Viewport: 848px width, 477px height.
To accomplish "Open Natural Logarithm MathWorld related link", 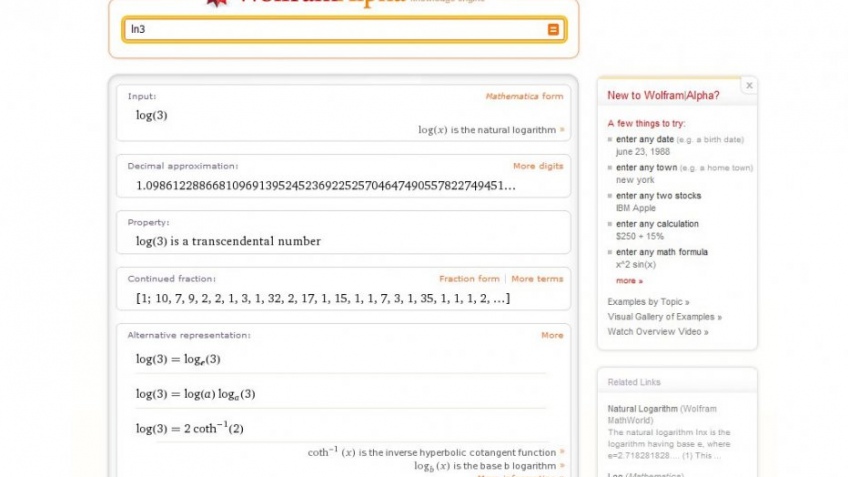I will coord(661,414).
